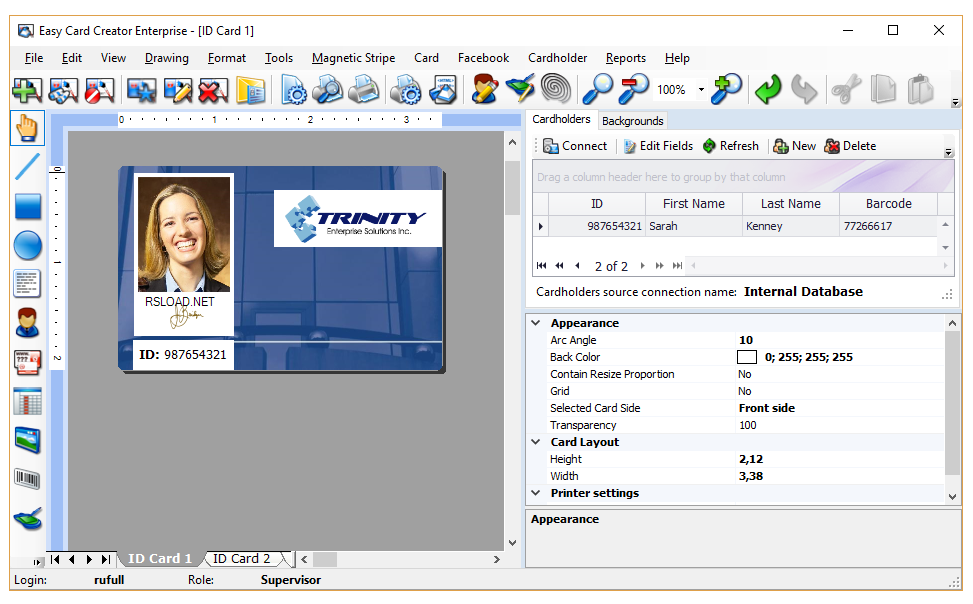973x604 pixels.
Task: Click the Edit Fields button
Action: tap(657, 146)
